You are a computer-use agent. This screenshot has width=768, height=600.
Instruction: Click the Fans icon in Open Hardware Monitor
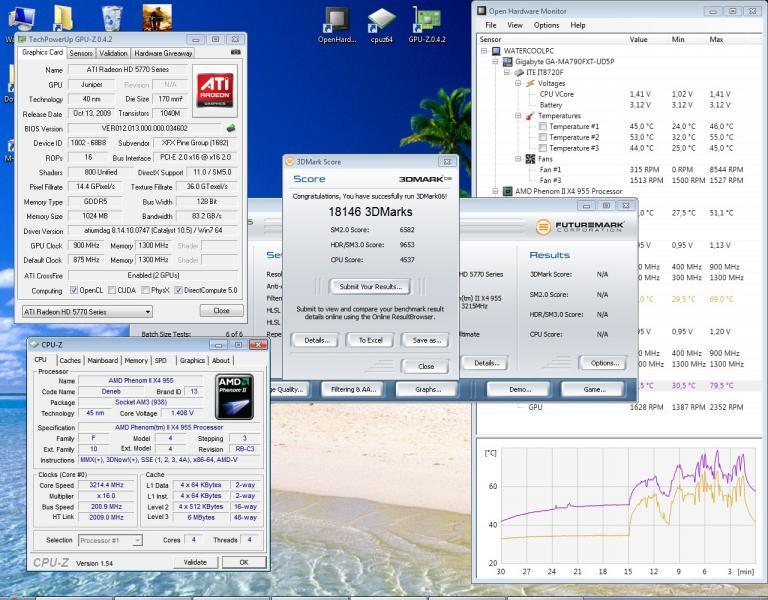[530, 159]
